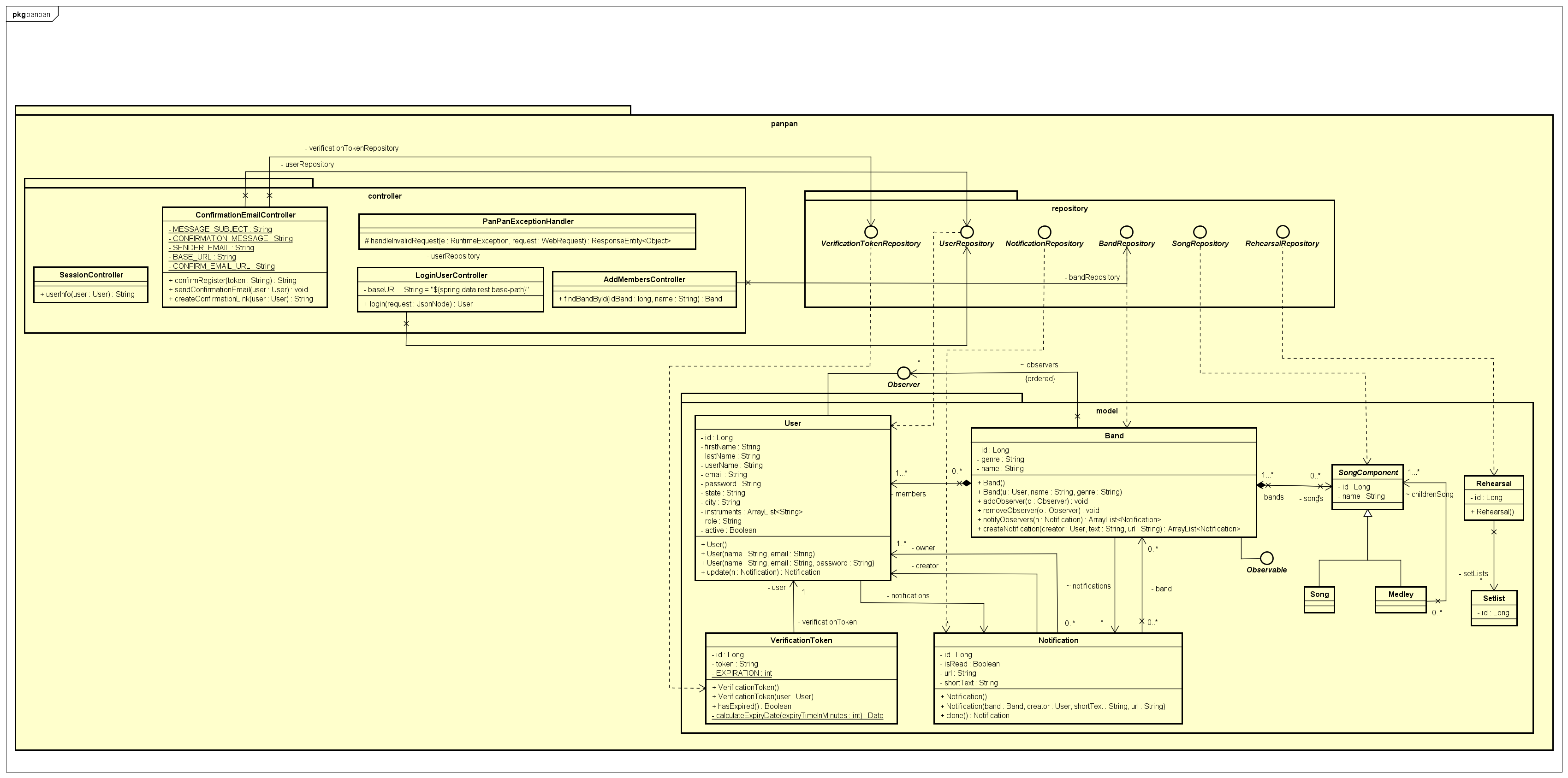This screenshot has width=1568, height=778.
Task: Click the LoginUserController login method
Action: 417,304
